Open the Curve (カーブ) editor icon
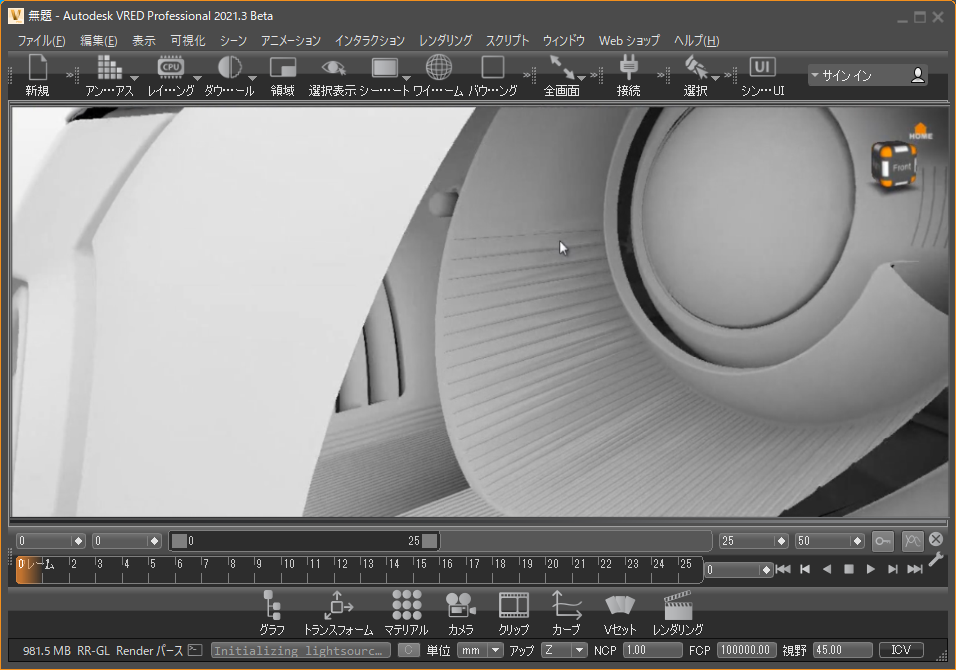 click(566, 606)
